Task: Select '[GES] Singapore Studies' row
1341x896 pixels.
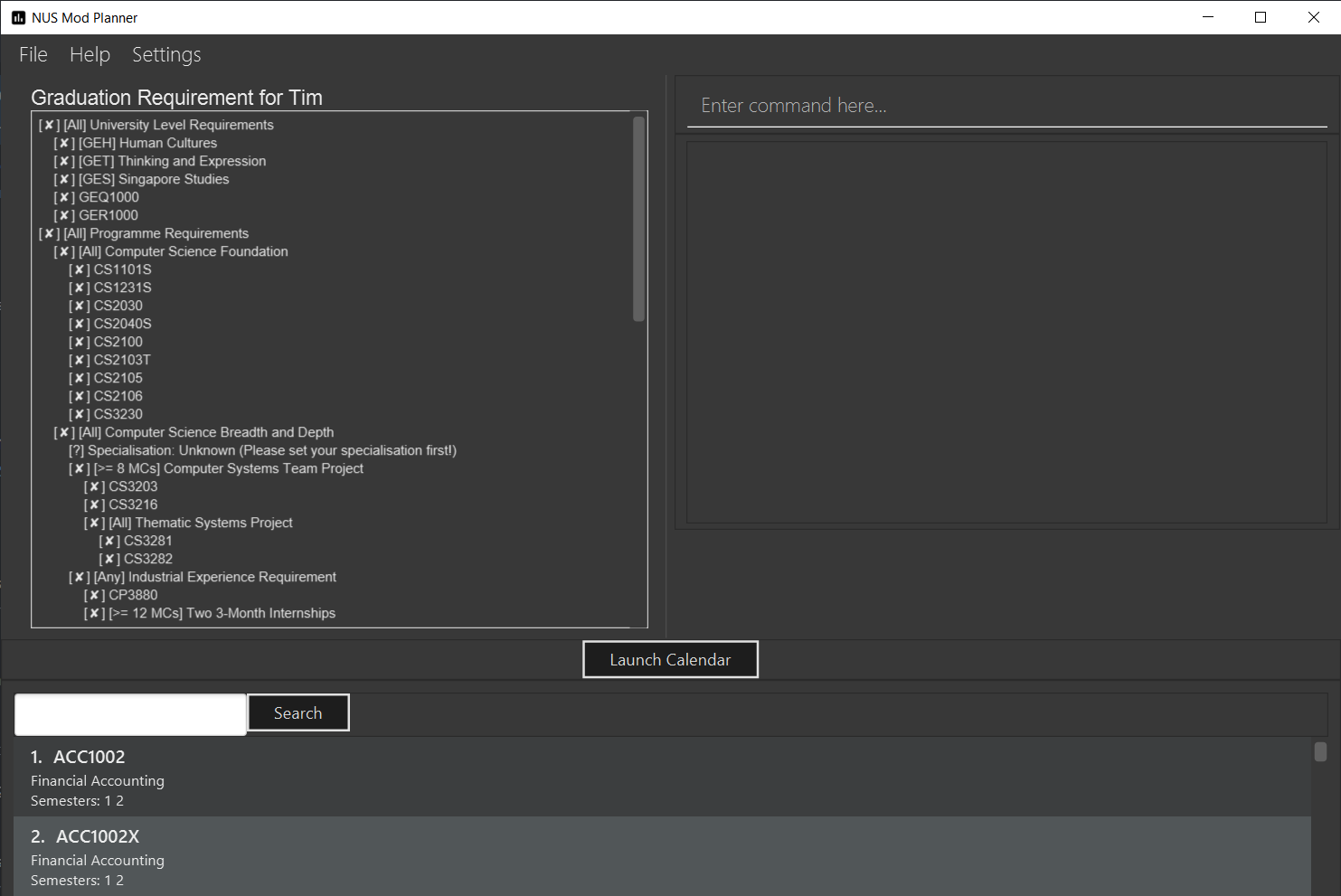Action: [x=141, y=179]
